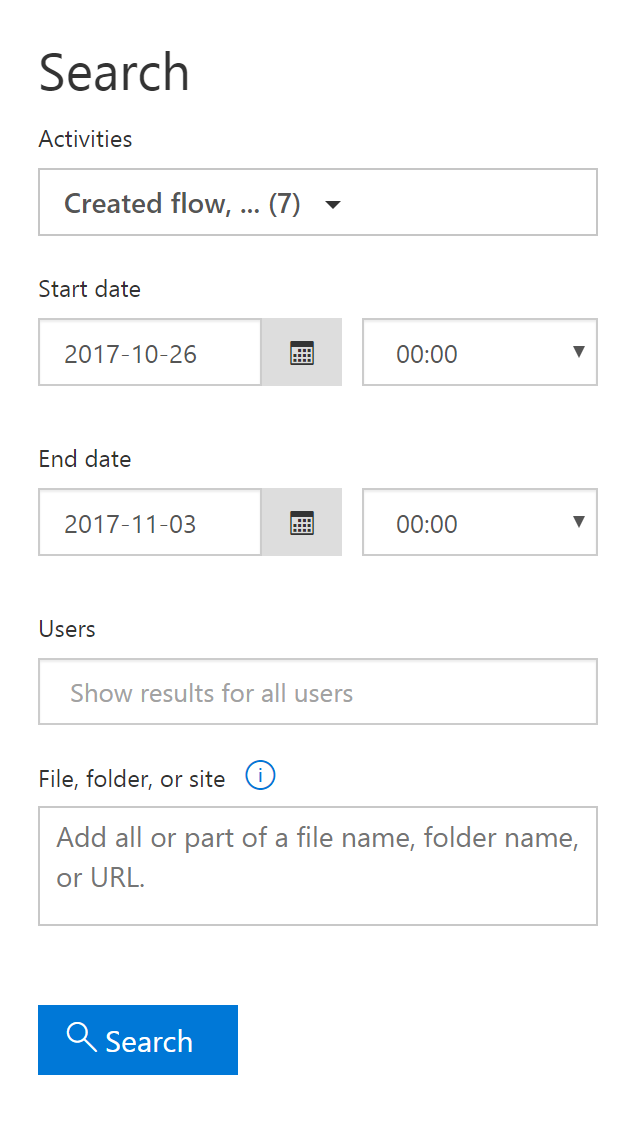The width and height of the screenshot is (638, 1140).
Task: Open the Activities selection list
Action: (317, 202)
